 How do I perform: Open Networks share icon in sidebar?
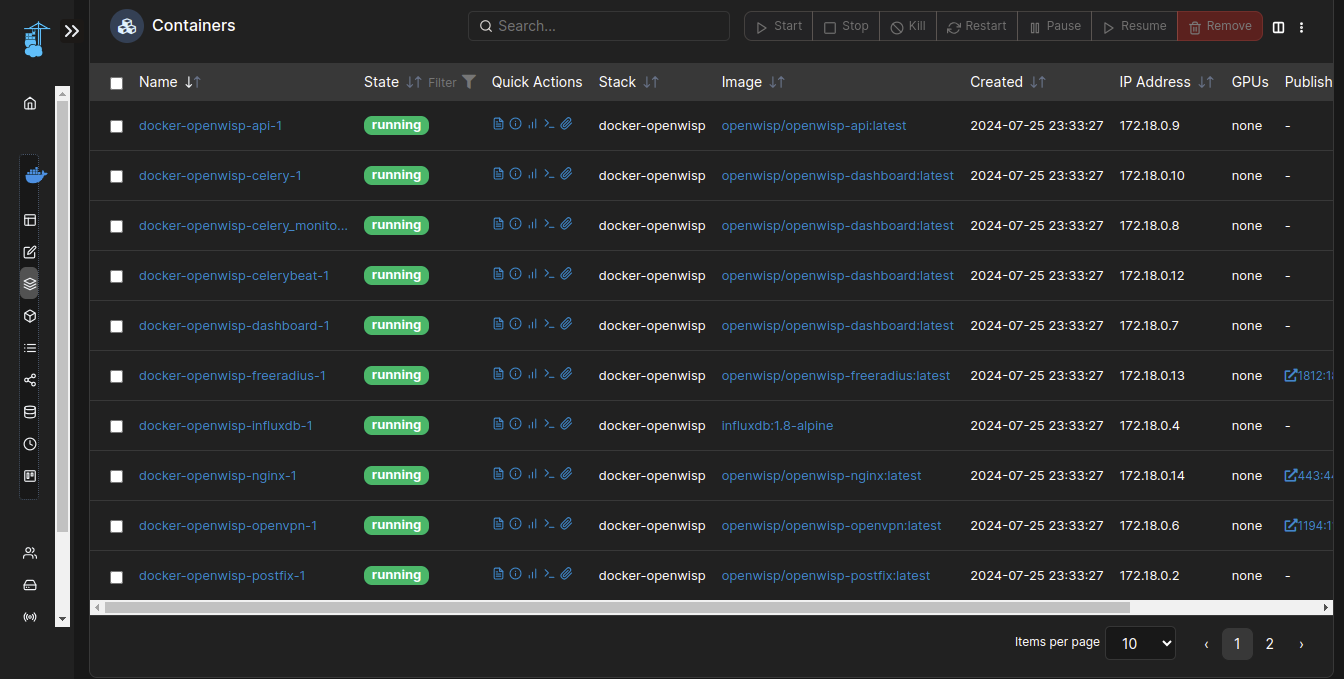(30, 380)
